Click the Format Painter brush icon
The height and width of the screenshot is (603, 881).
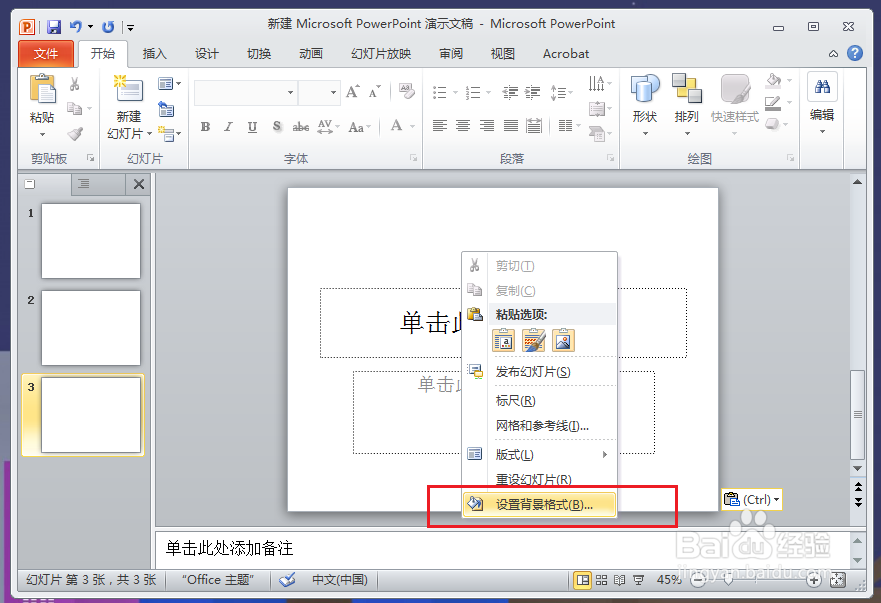point(75,134)
